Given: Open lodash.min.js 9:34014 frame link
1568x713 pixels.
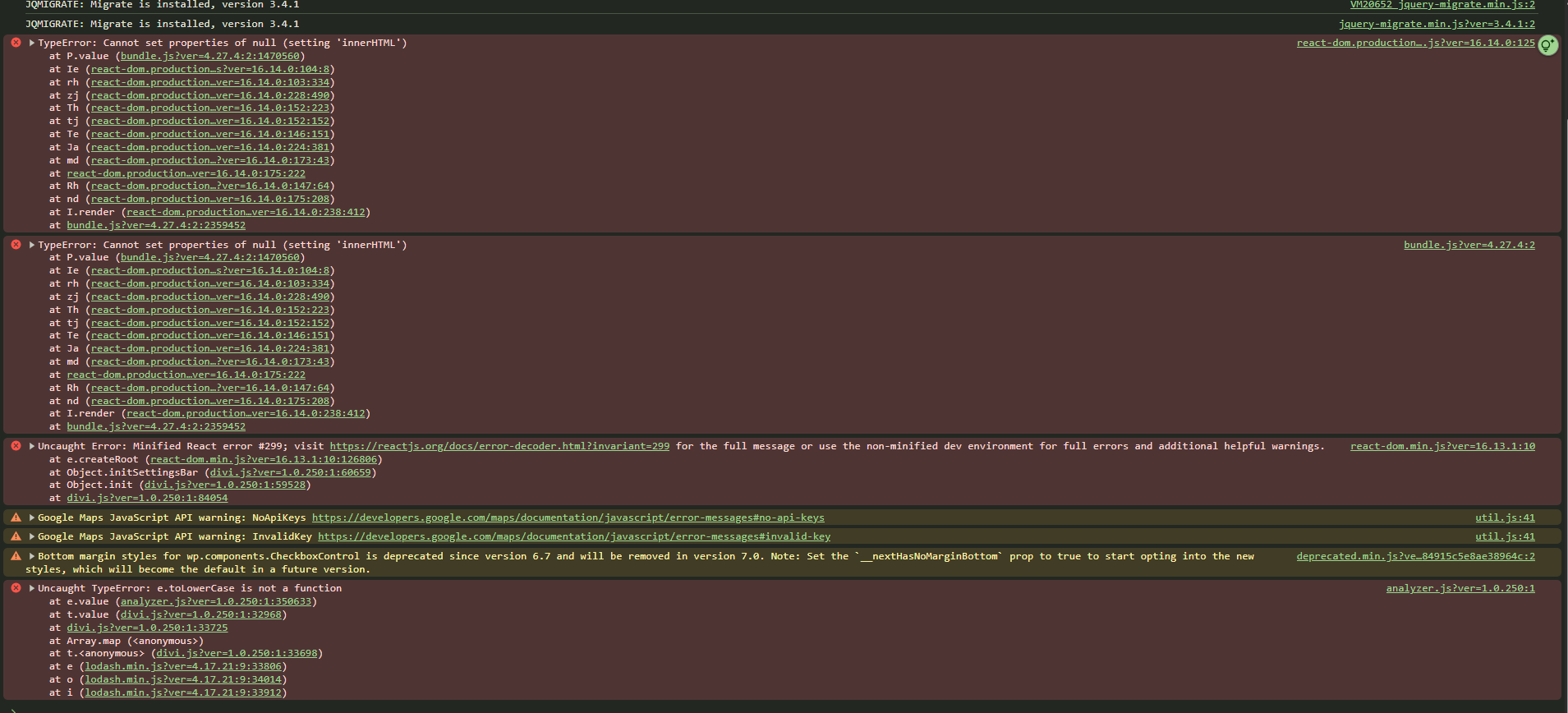Looking at the screenshot, I should pyautogui.click(x=183, y=679).
